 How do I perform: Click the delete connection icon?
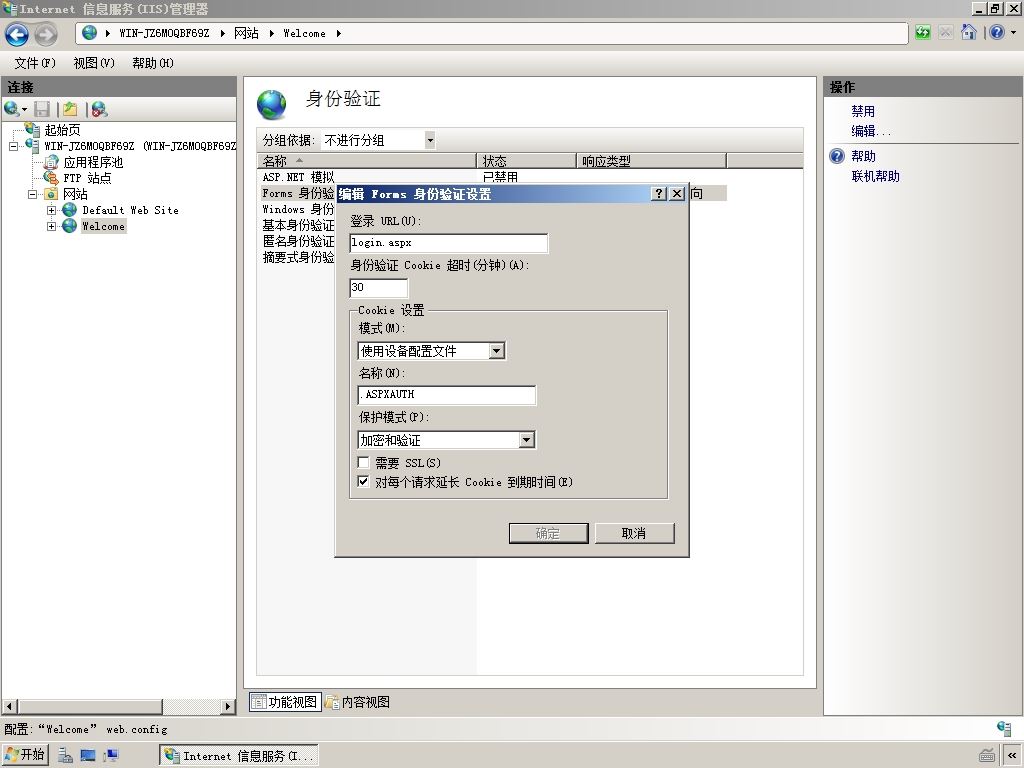99,109
